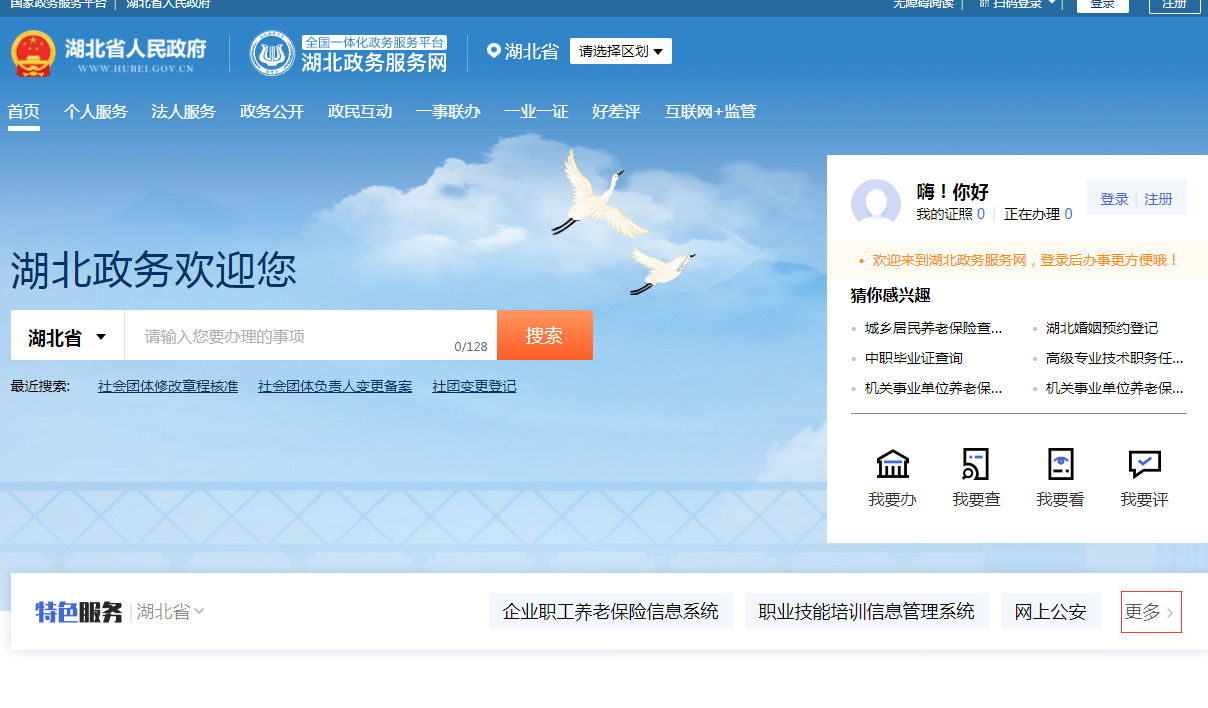Click the 我要评 feedback checkmark icon
The width and height of the screenshot is (1208, 708).
pyautogui.click(x=1143, y=462)
